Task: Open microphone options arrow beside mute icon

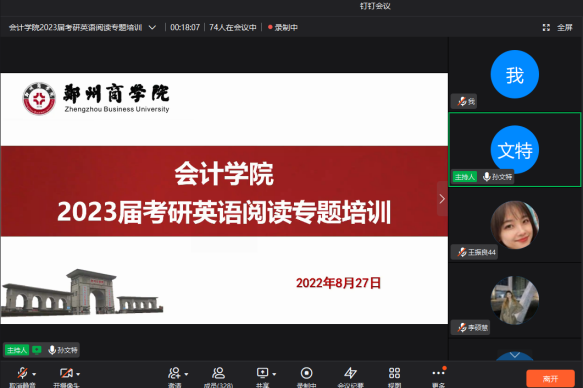Action: coord(34,374)
